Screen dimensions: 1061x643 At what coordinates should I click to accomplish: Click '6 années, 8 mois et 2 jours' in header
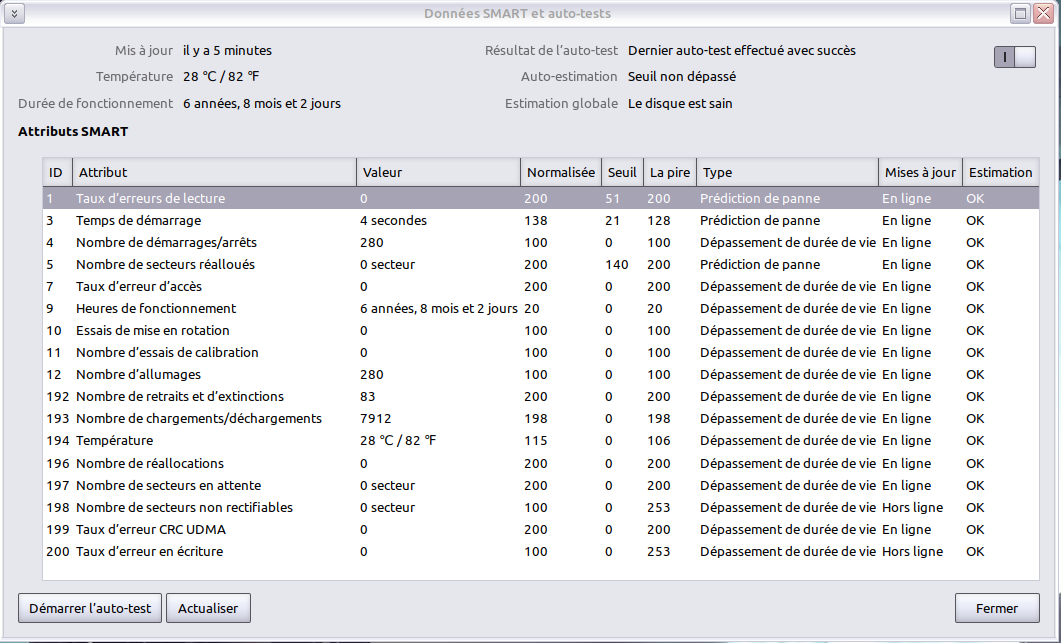click(x=262, y=104)
